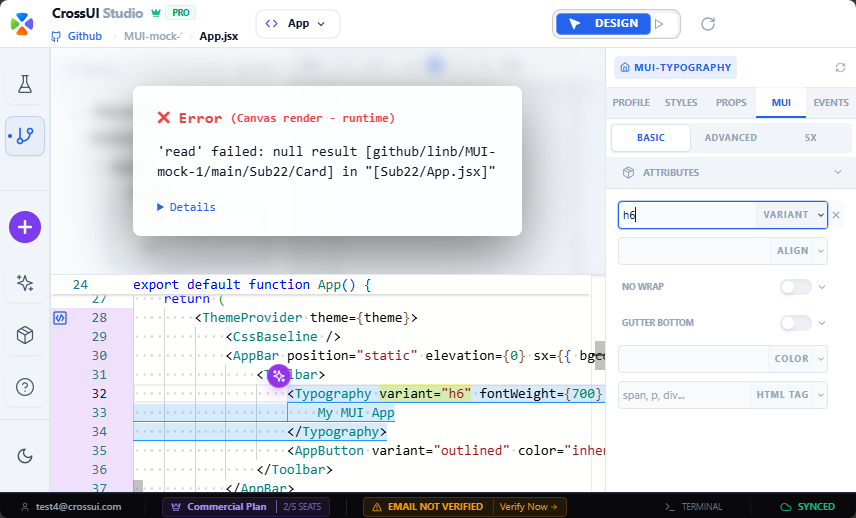Select the MUI tab
This screenshot has width=856, height=518.
coord(781,103)
